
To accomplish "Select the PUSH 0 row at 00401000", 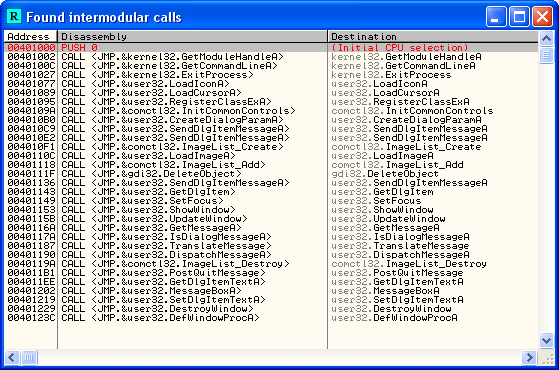I will coord(271,47).
